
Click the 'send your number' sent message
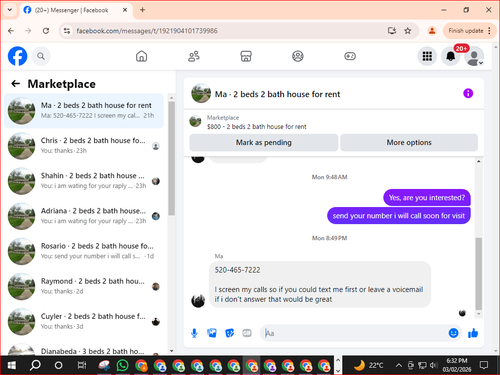pyautogui.click(x=399, y=216)
